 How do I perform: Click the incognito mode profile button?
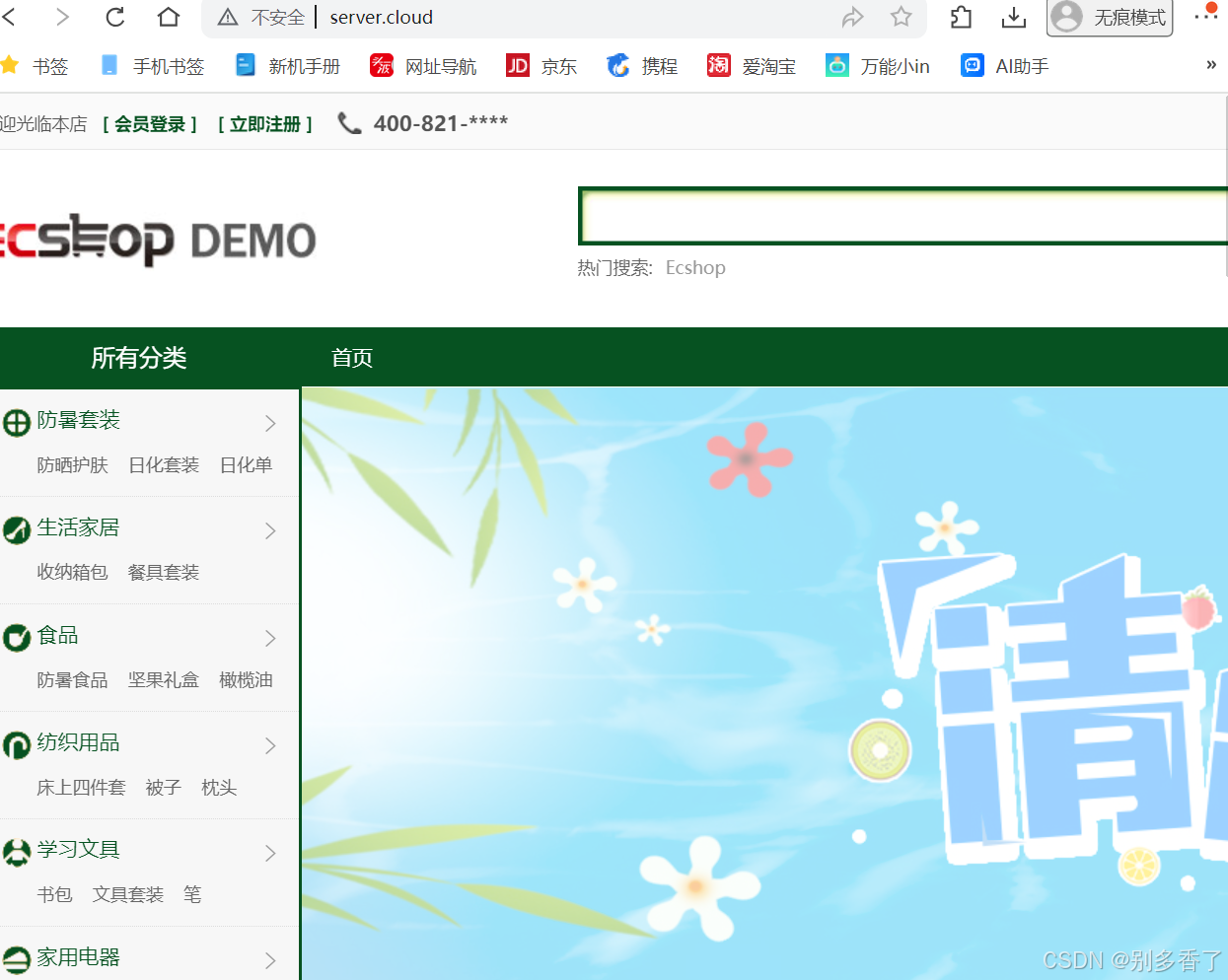click(1110, 17)
